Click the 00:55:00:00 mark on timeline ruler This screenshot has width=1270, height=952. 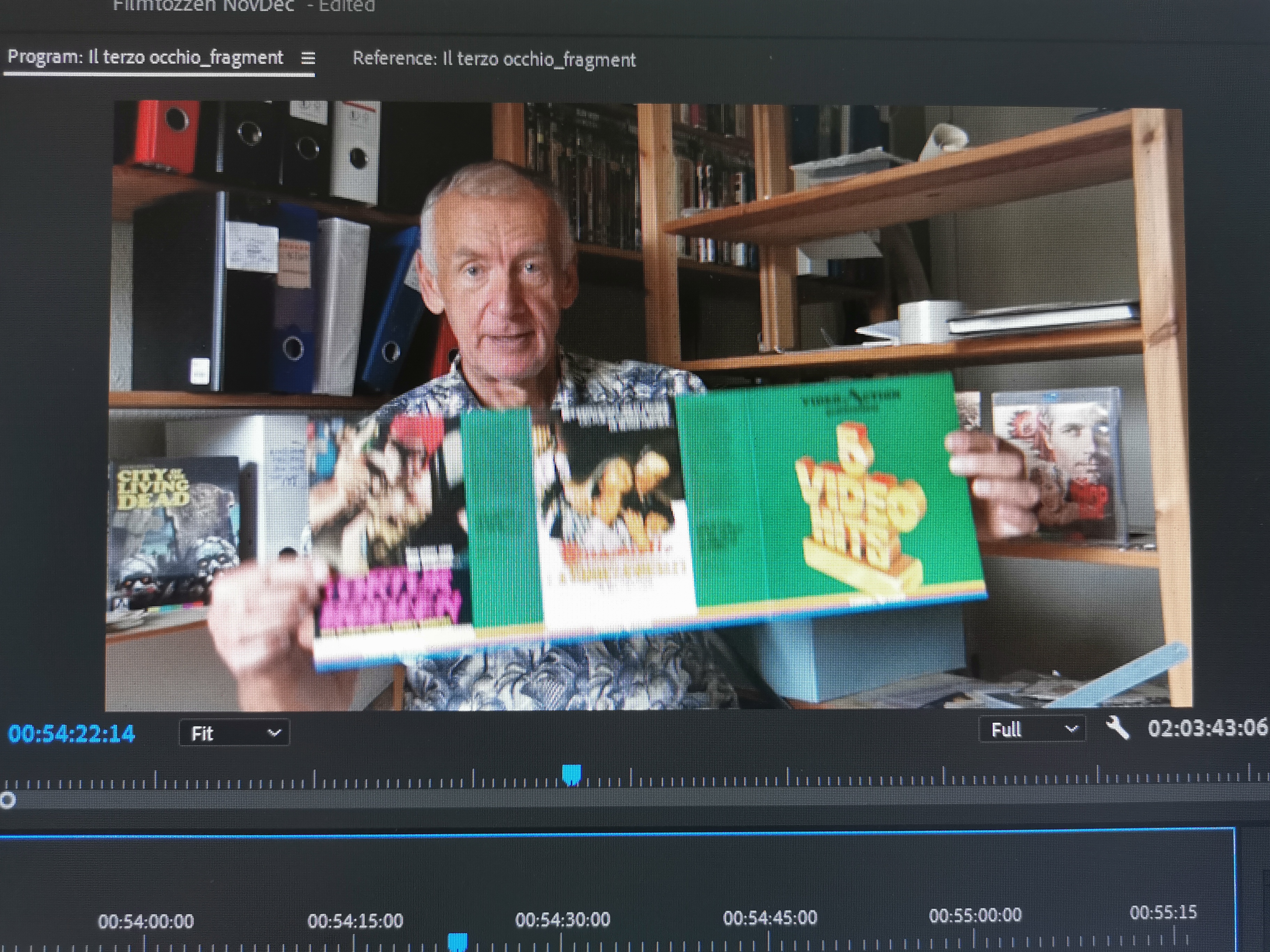click(975, 915)
